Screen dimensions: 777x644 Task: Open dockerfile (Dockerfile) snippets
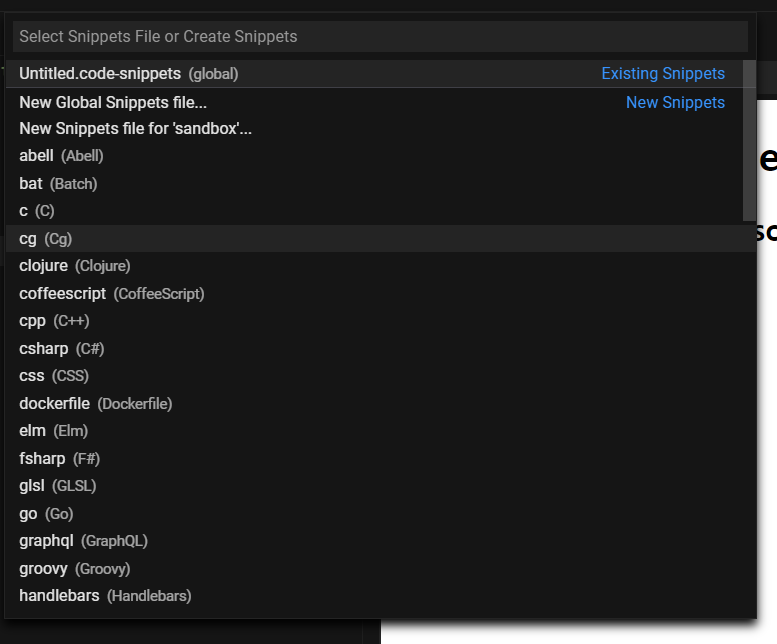coord(95,404)
